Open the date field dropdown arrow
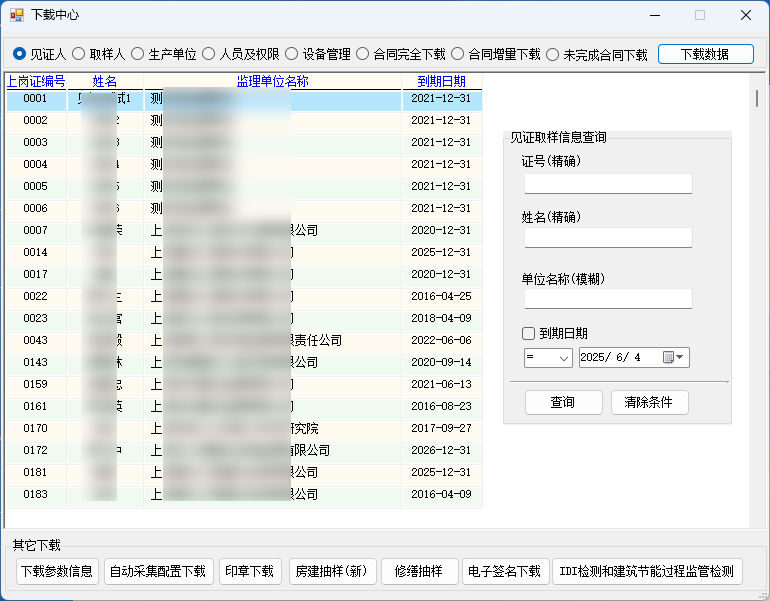Viewport: 770px width, 601px height. point(681,358)
